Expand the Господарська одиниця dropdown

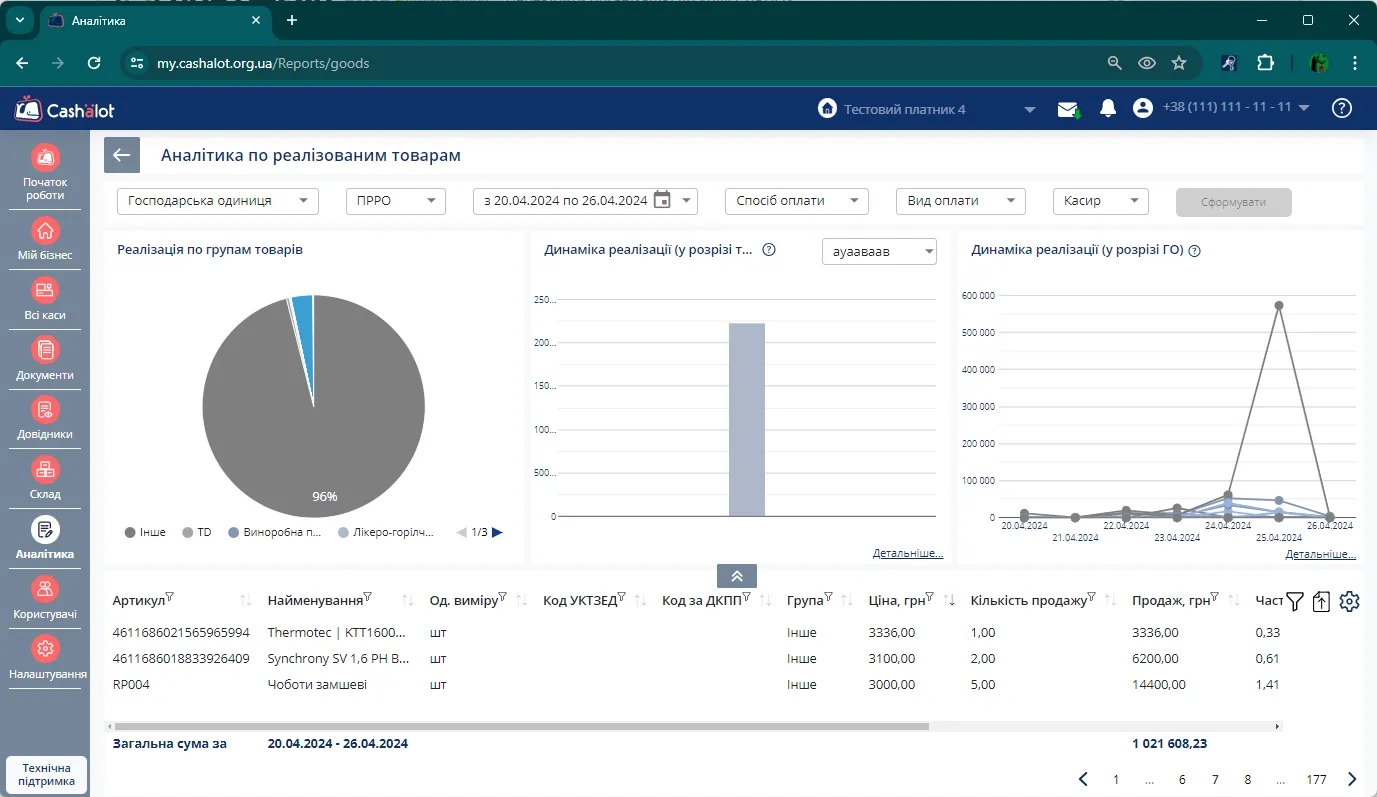point(218,201)
